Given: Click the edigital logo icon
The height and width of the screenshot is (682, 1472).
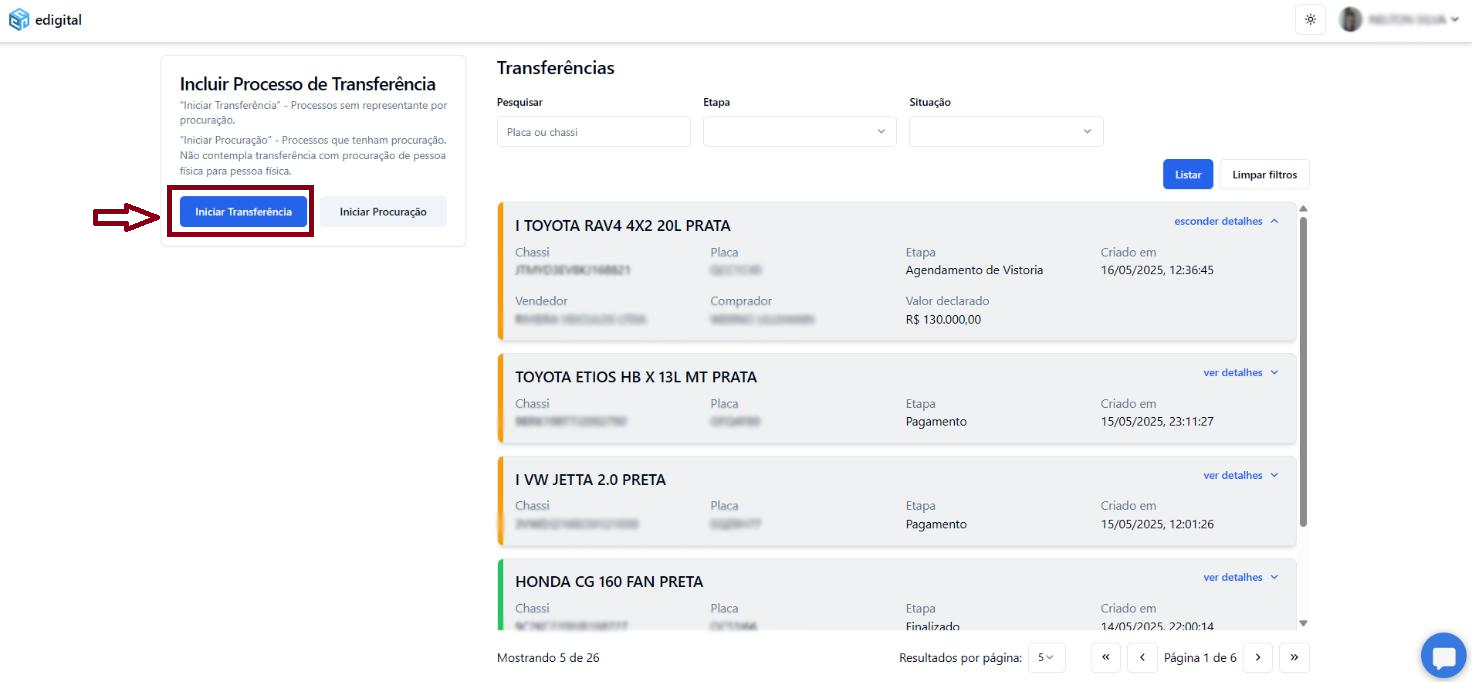Looking at the screenshot, I should [19, 20].
